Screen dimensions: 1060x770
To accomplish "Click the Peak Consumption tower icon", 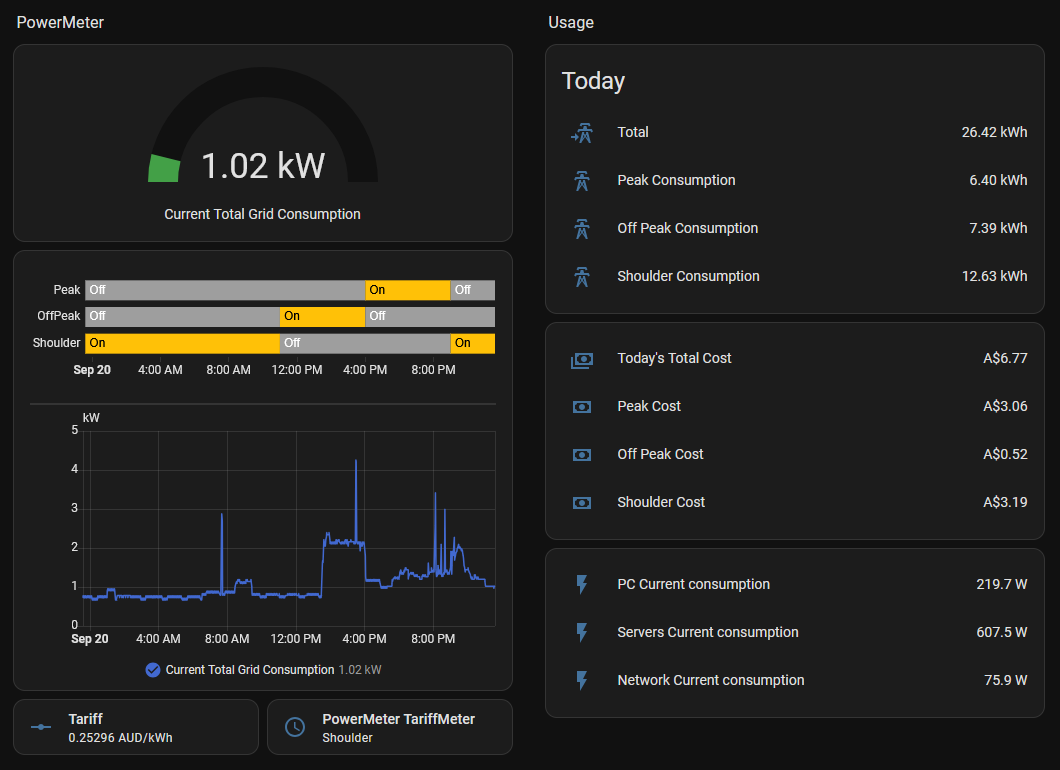I will [x=581, y=181].
